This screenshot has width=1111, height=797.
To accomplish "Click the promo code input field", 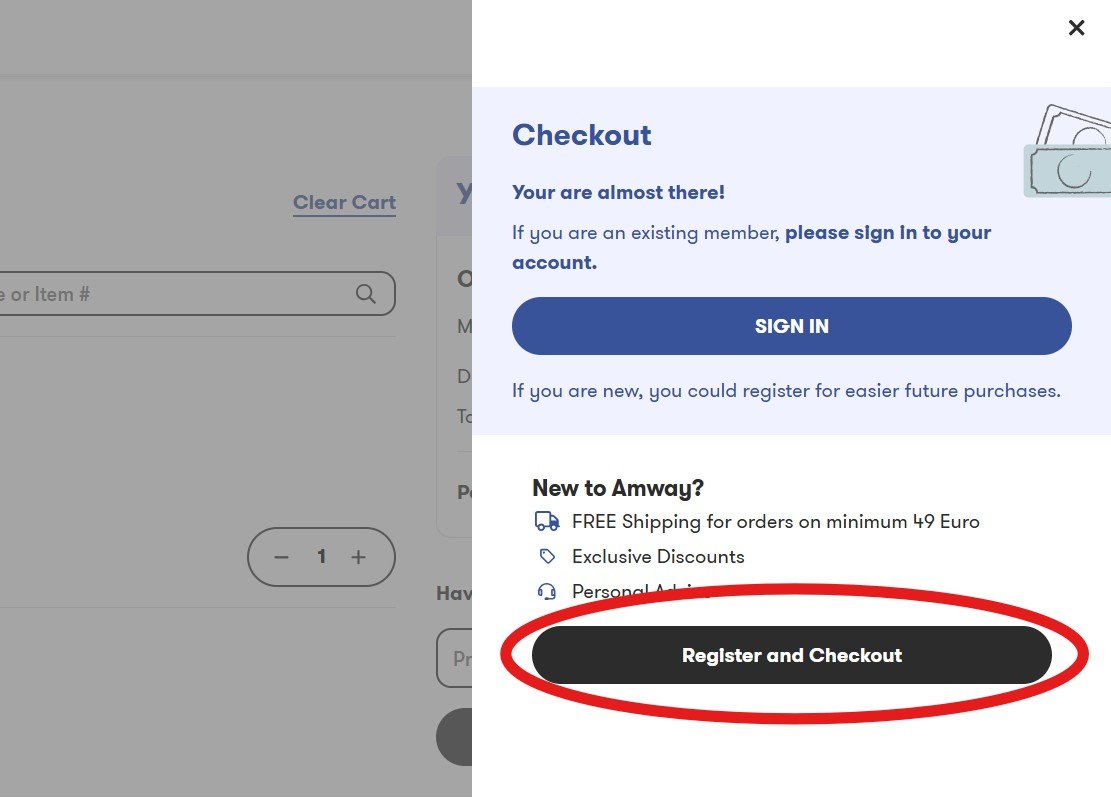I will click(454, 658).
